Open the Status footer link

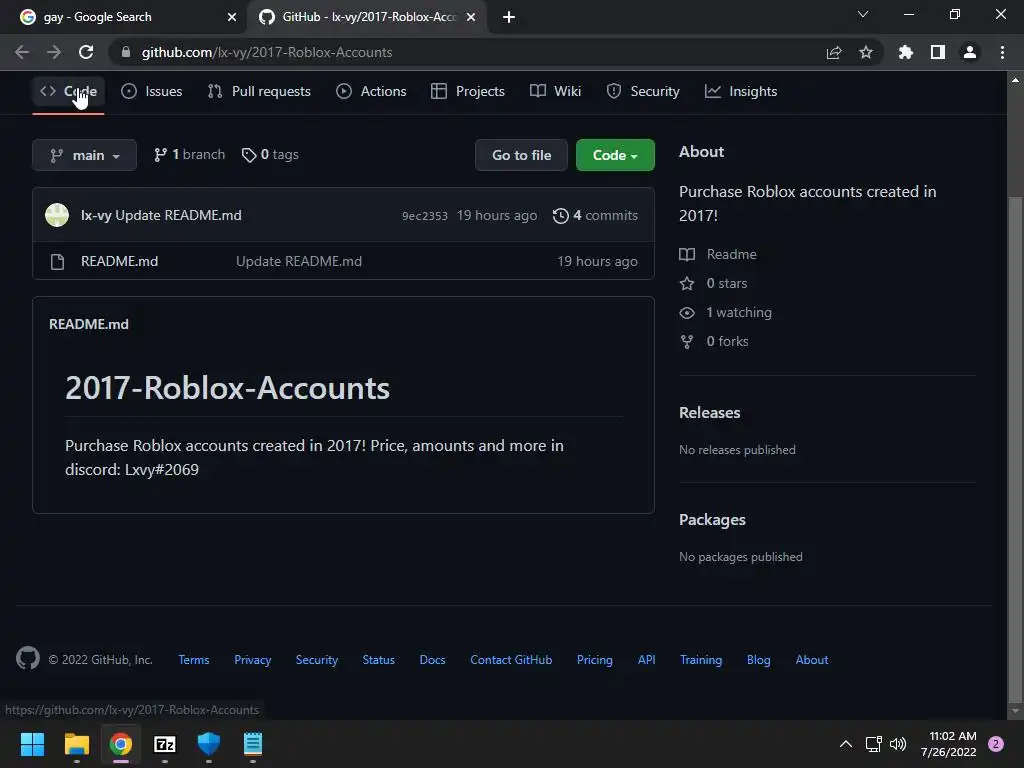click(x=379, y=660)
